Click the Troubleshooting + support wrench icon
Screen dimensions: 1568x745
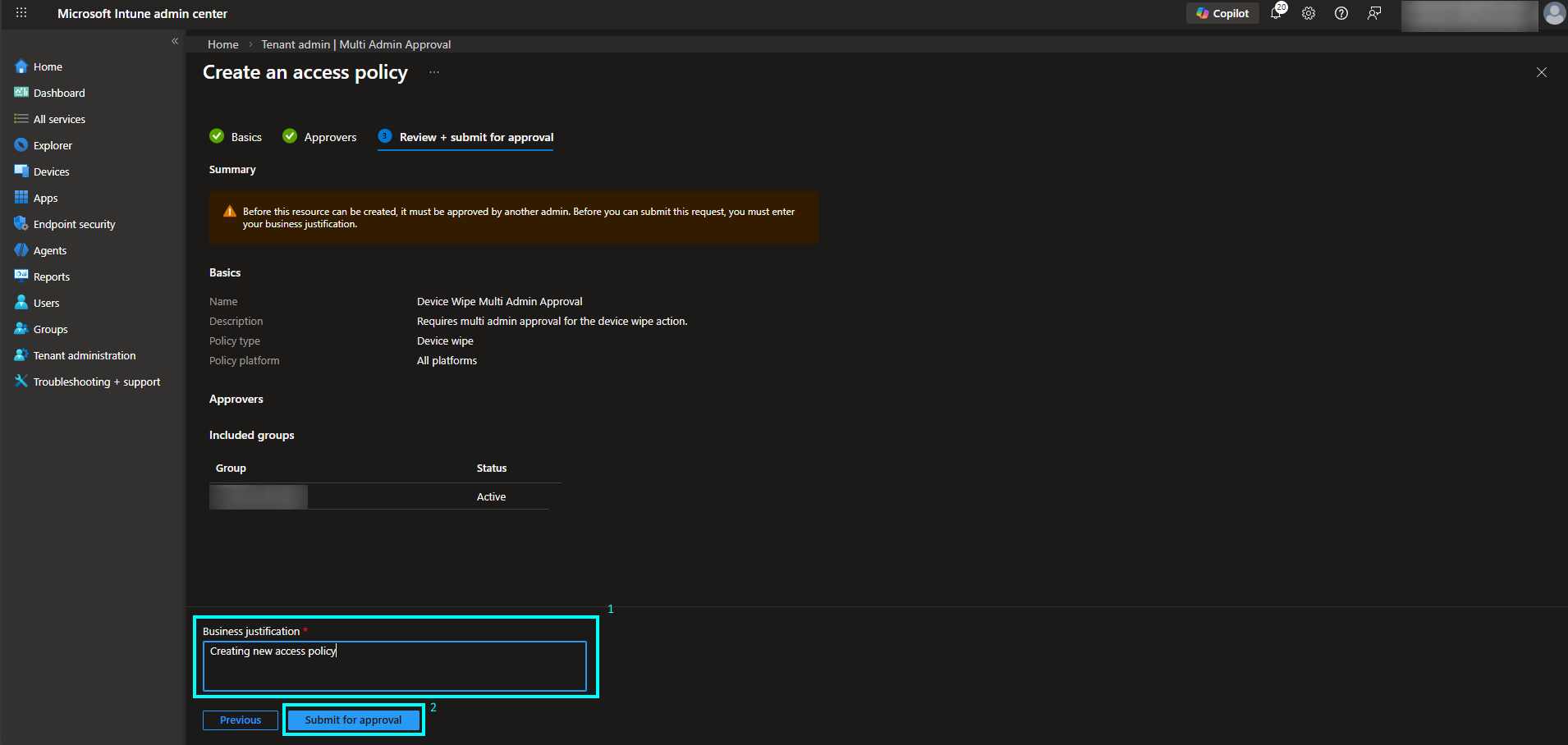click(x=21, y=382)
